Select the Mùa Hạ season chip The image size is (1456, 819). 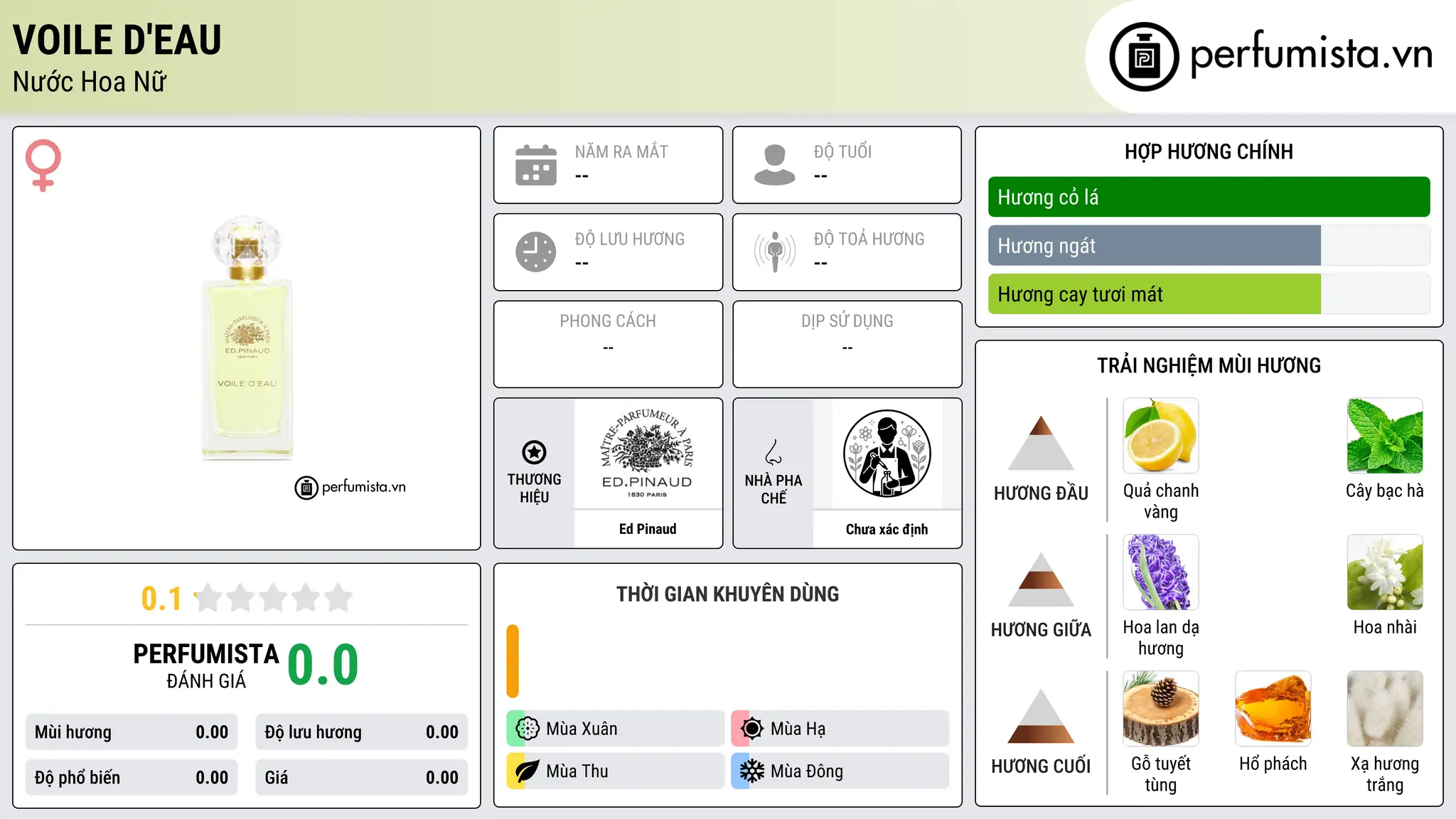pos(840,729)
